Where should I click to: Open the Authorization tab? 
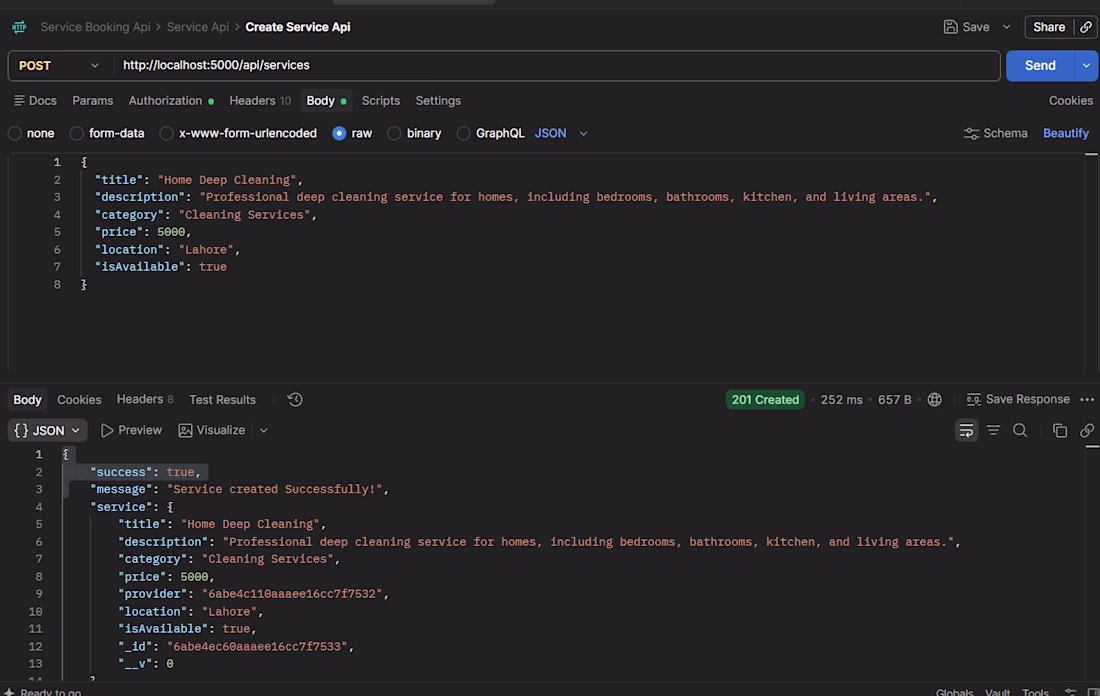point(170,101)
